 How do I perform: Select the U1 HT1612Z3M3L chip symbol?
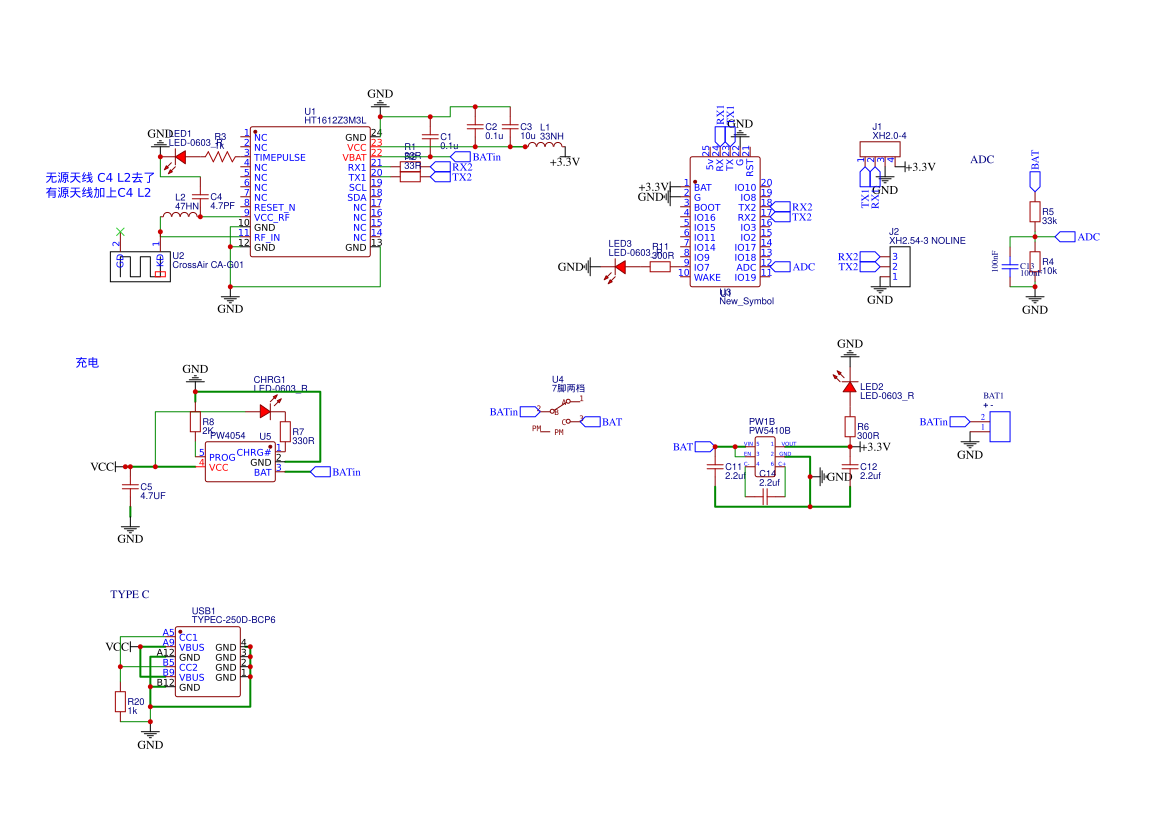pos(310,192)
